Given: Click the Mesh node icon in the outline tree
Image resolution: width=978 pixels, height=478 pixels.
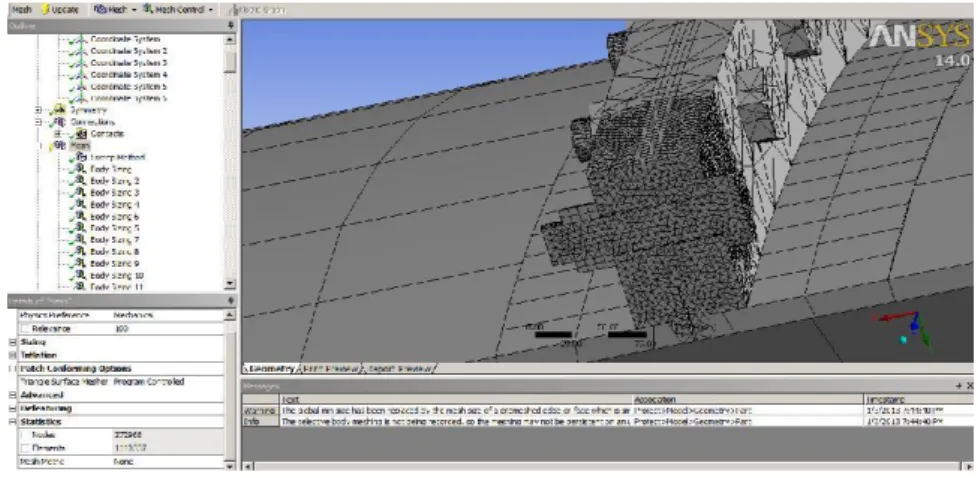Looking at the screenshot, I should (60, 145).
